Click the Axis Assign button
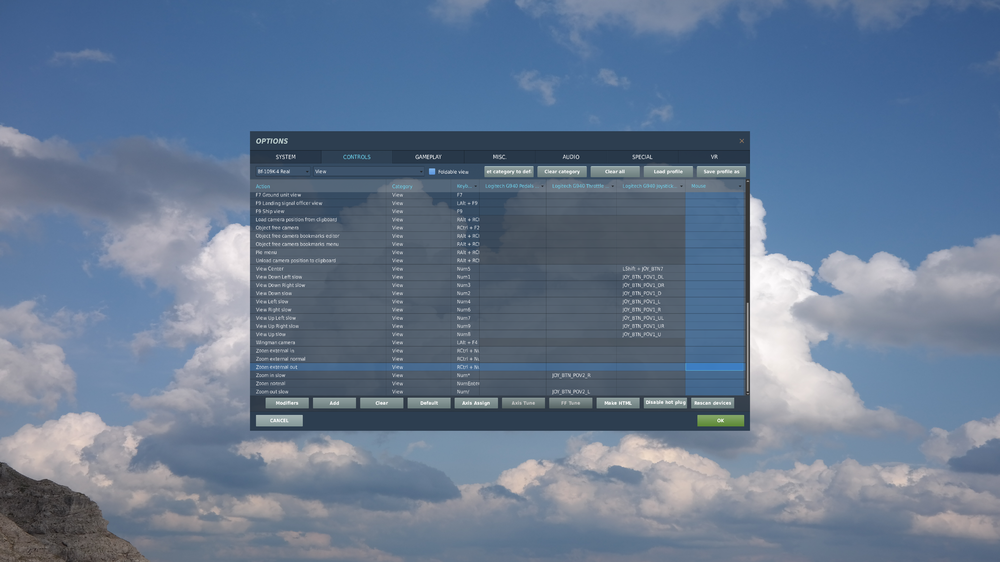The height and width of the screenshot is (562, 1000). click(x=476, y=403)
